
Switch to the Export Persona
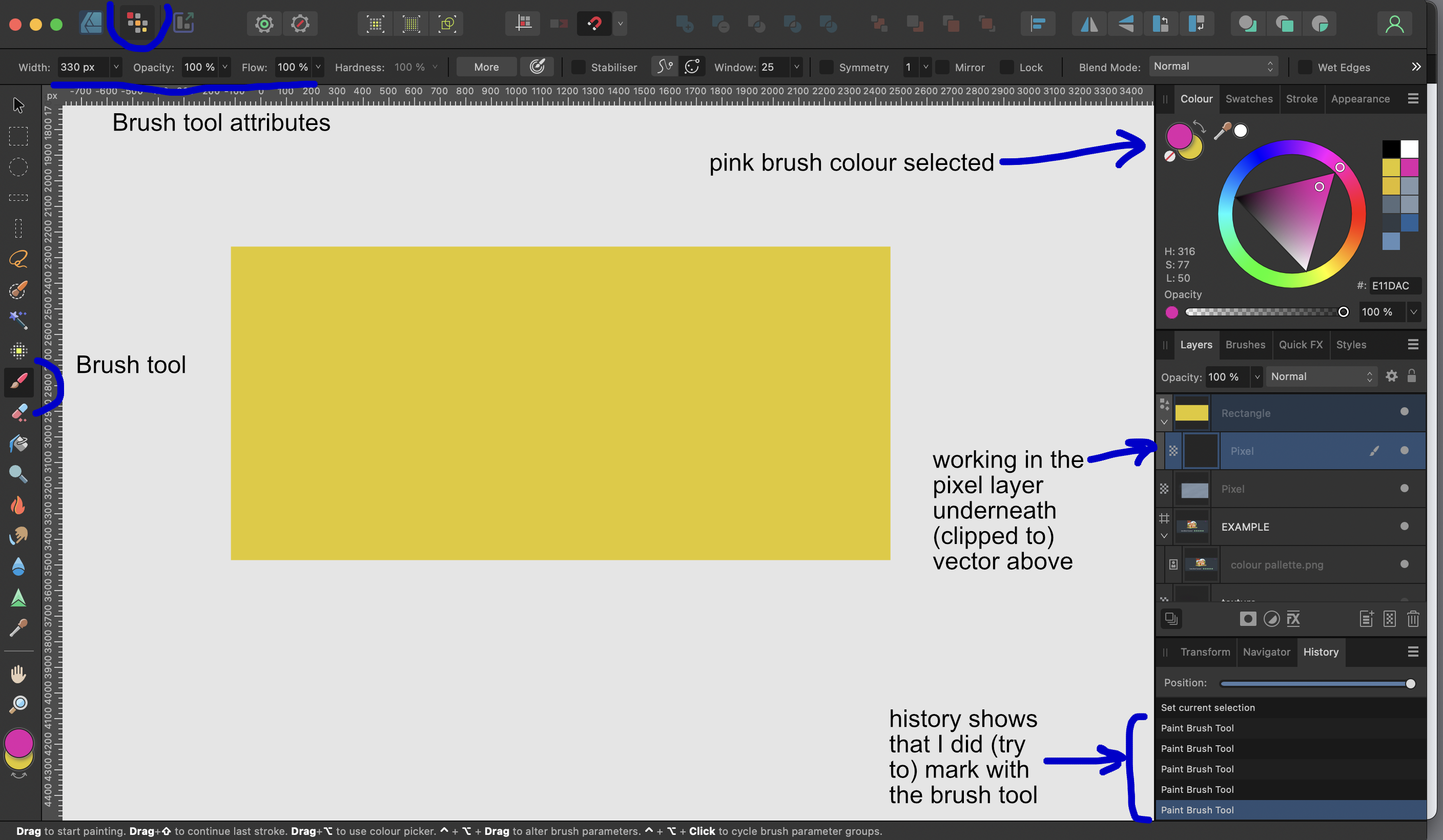click(x=183, y=23)
